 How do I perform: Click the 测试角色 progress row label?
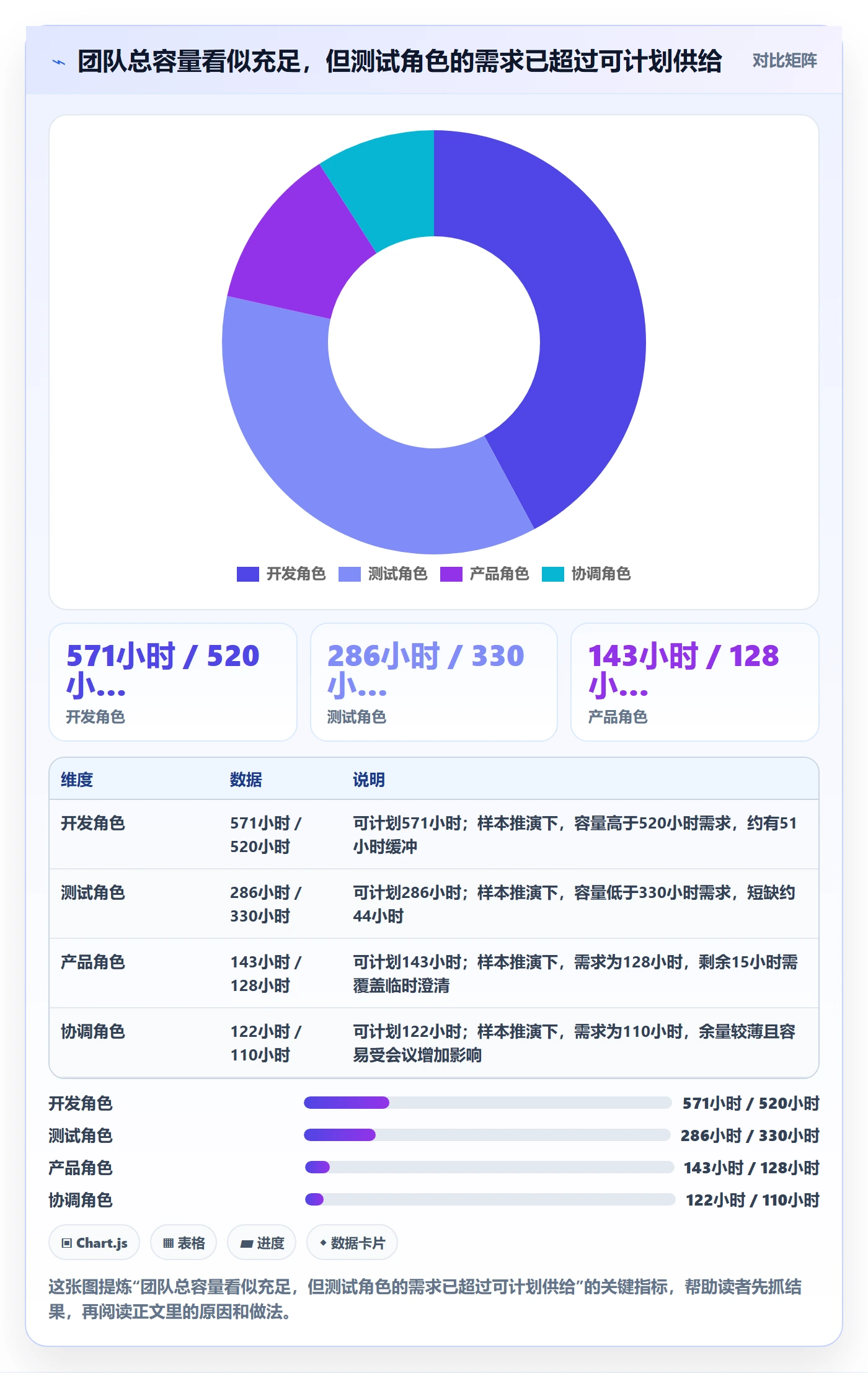81,1135
